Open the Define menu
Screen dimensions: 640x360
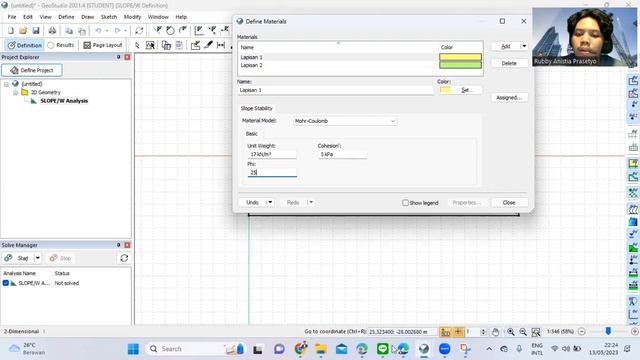tap(66, 17)
